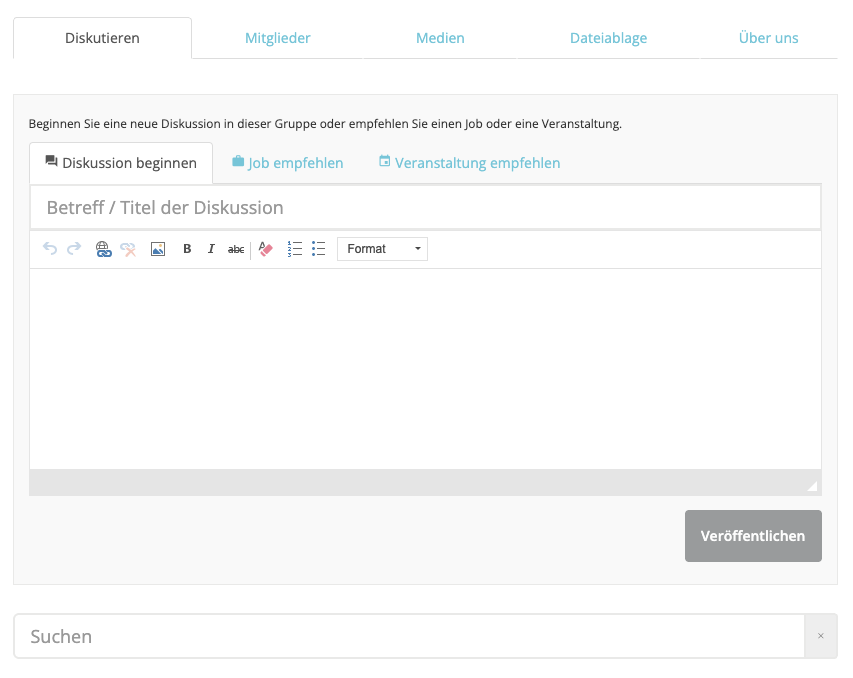Viewport: 853px width, 678px height.
Task: Go to the Dateiablage tab
Action: click(608, 38)
